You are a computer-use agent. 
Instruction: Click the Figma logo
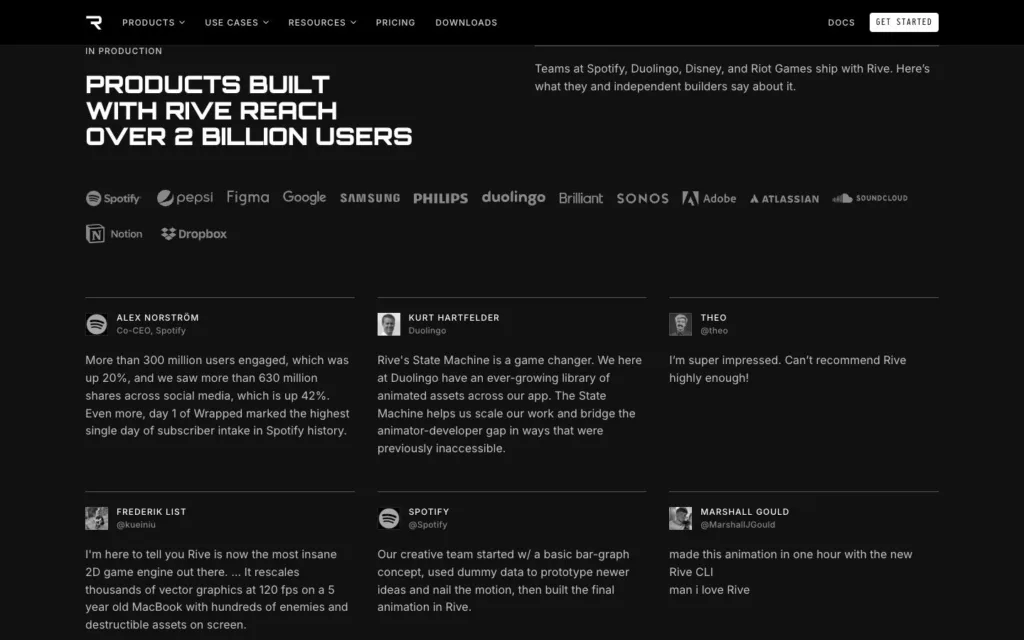click(x=248, y=197)
